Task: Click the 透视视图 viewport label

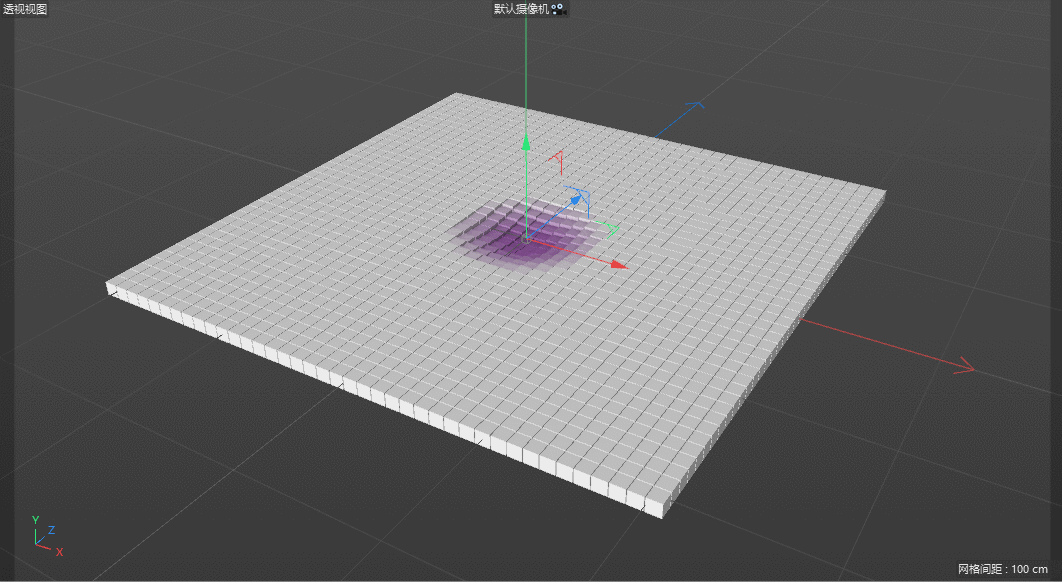Action: (x=25, y=9)
